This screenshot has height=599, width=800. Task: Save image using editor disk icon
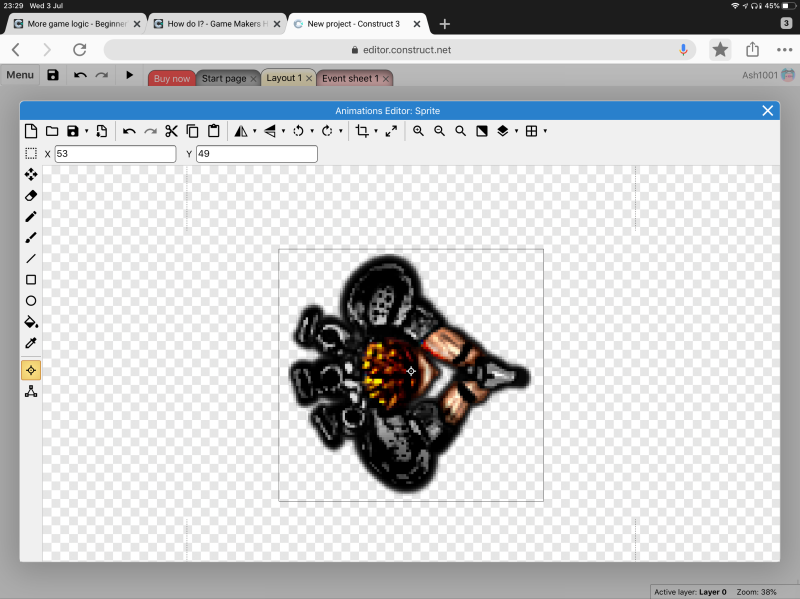tap(73, 131)
